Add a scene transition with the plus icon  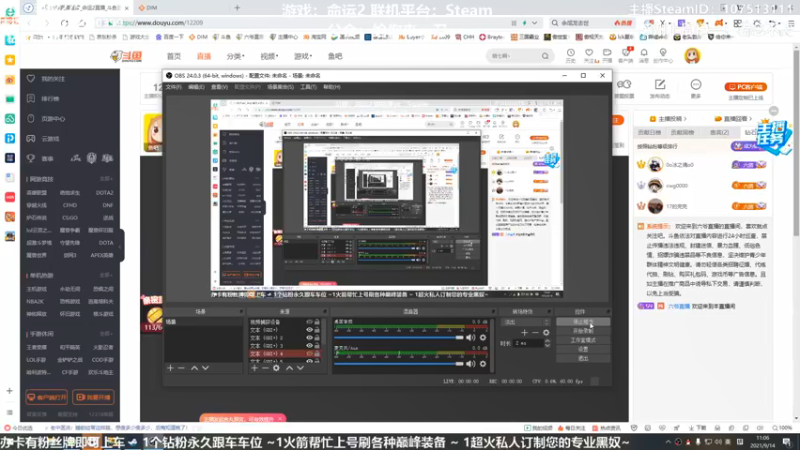[524, 333]
